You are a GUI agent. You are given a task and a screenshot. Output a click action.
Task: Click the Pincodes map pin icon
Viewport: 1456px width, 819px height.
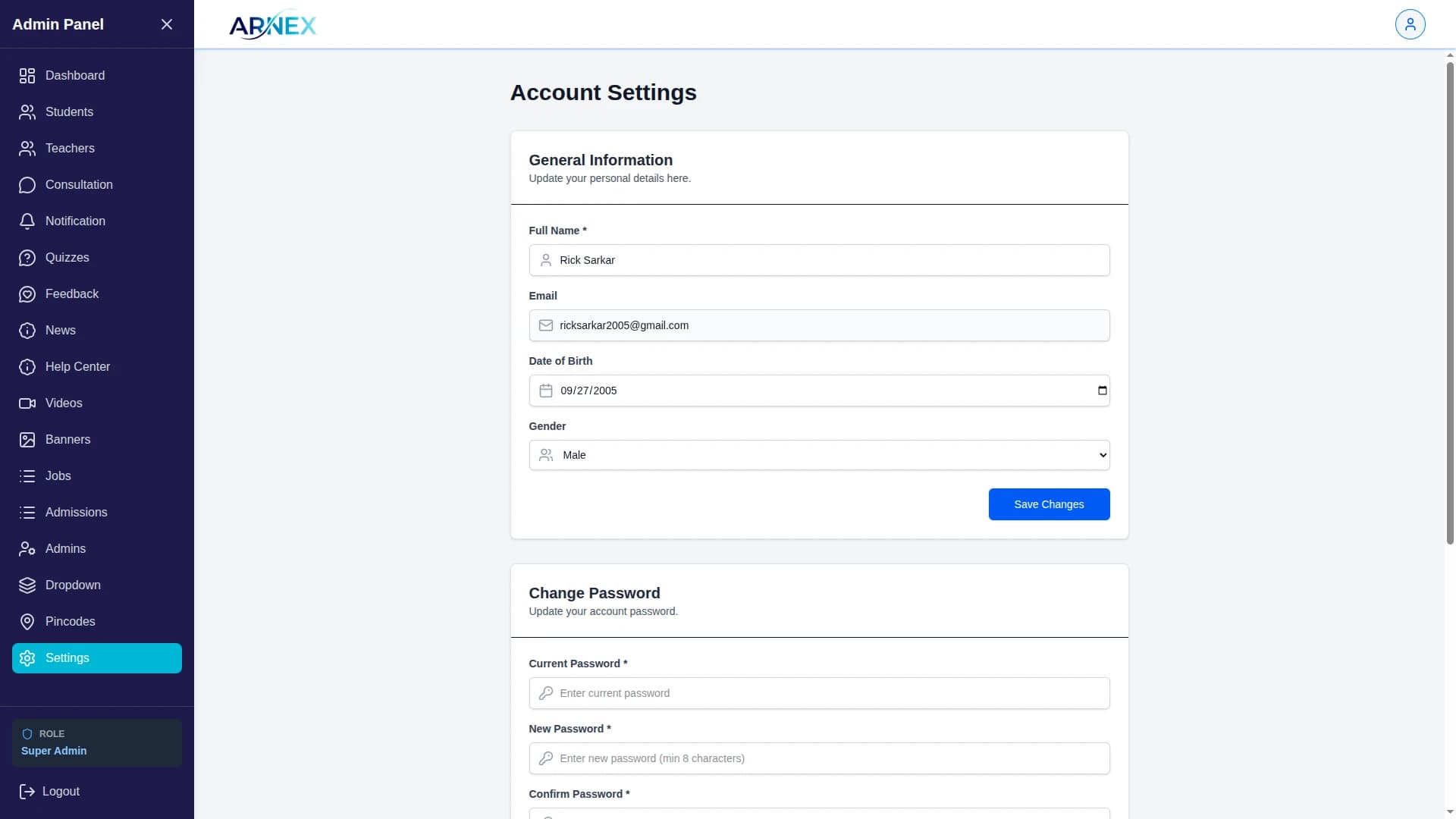[x=27, y=622]
